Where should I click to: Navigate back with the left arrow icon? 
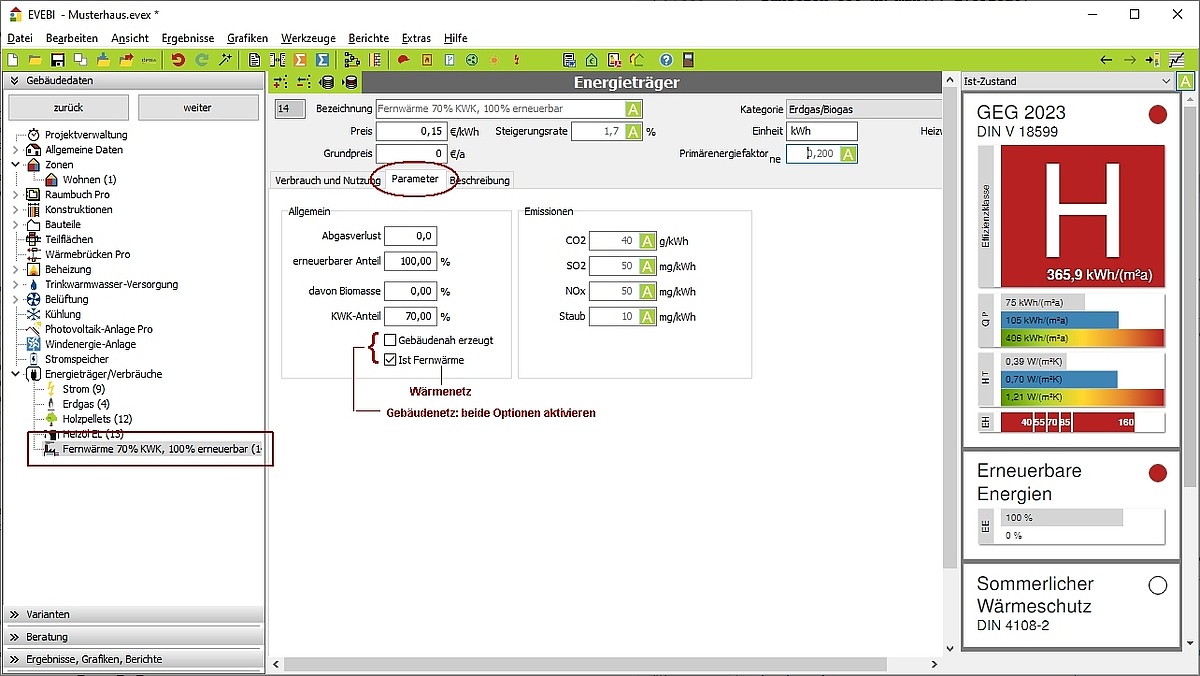pos(1106,60)
